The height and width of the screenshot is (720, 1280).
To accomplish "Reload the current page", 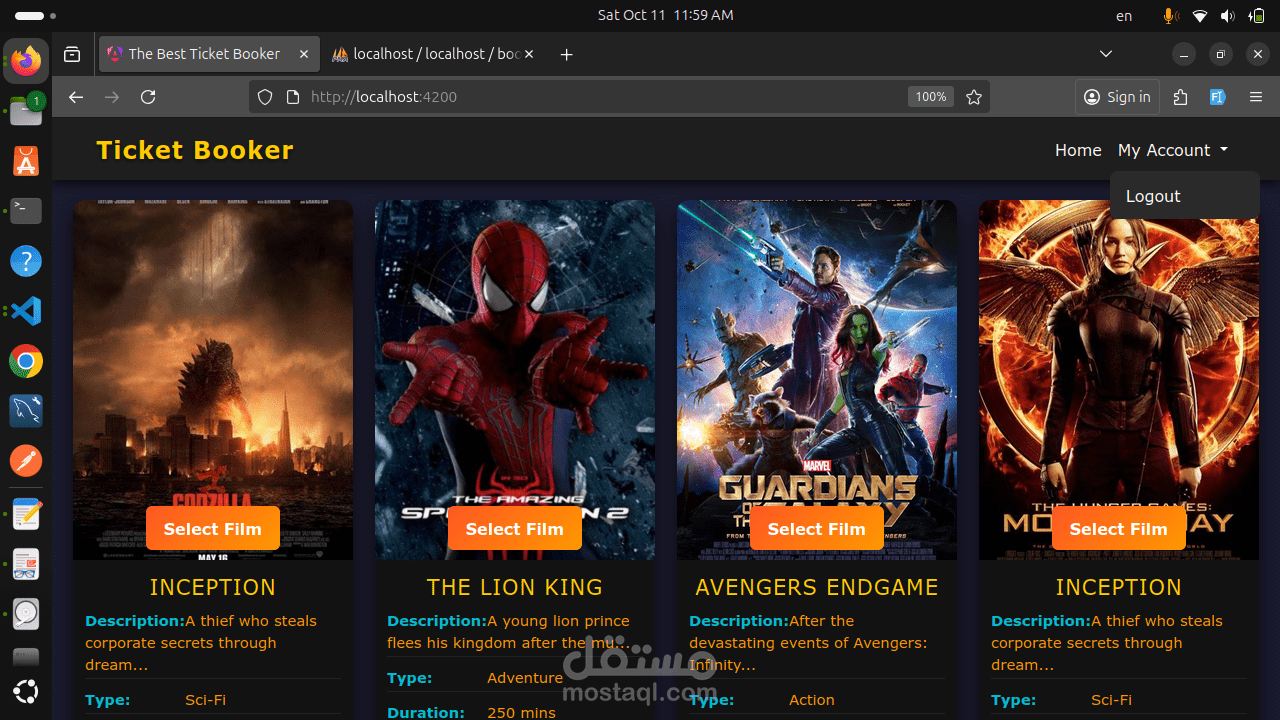I will [148, 97].
